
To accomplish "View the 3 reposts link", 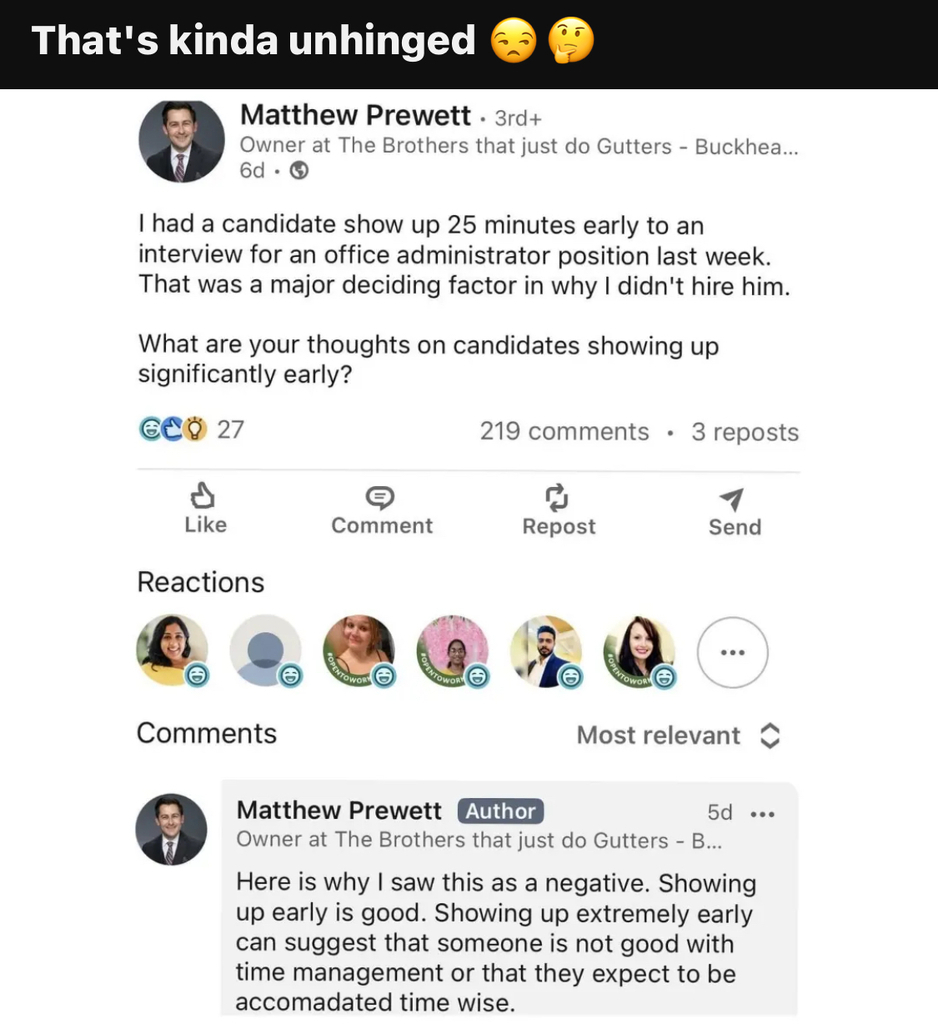I will coord(745,432).
